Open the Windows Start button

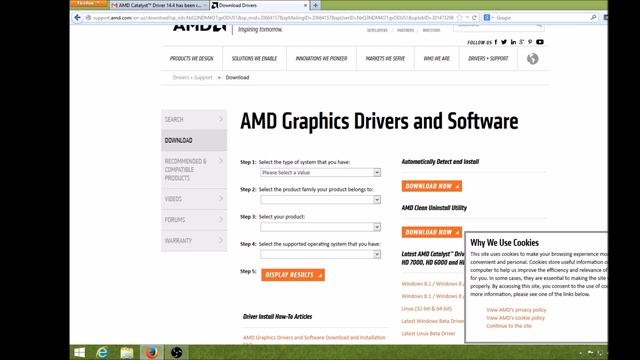coord(80,352)
